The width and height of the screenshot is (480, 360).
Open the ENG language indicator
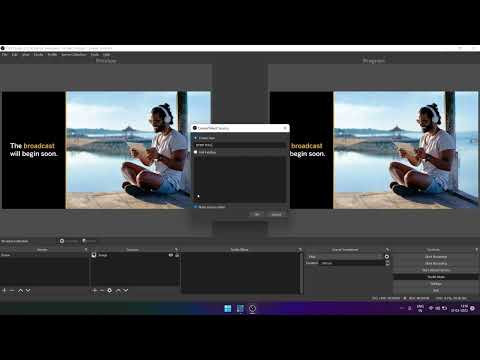(x=420, y=308)
